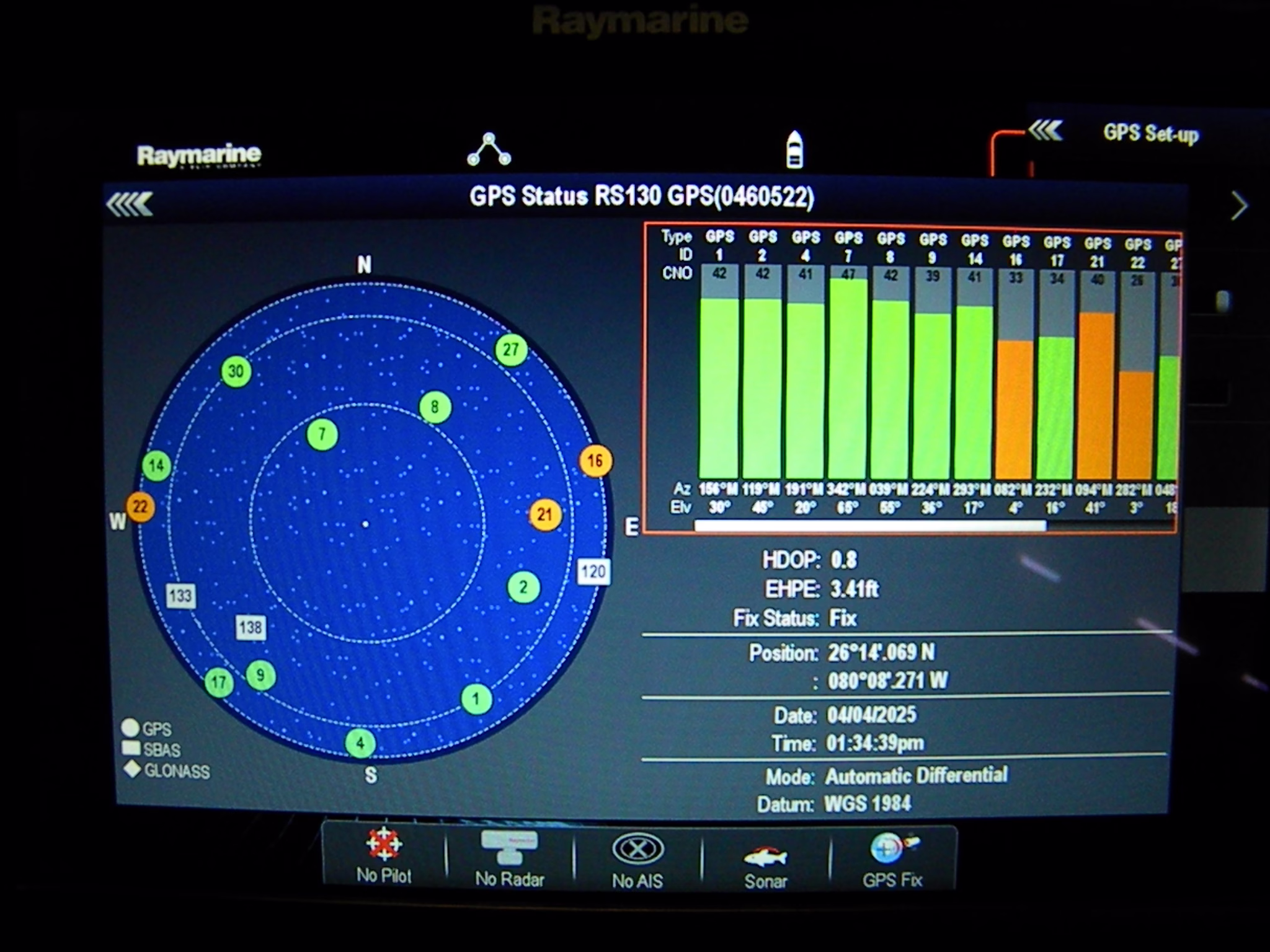Open the GPS Fix status icon
Screen dimensions: 1270x952
coord(892,861)
